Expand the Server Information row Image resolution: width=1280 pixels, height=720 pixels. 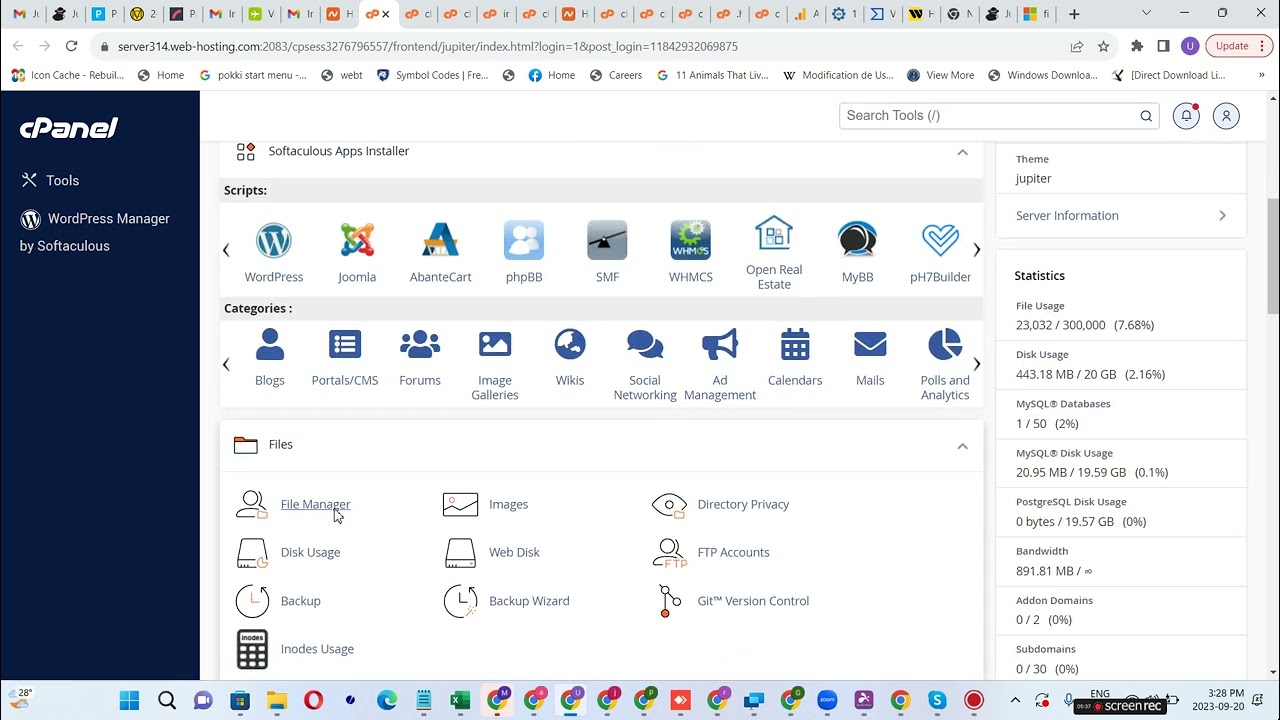point(1121,216)
